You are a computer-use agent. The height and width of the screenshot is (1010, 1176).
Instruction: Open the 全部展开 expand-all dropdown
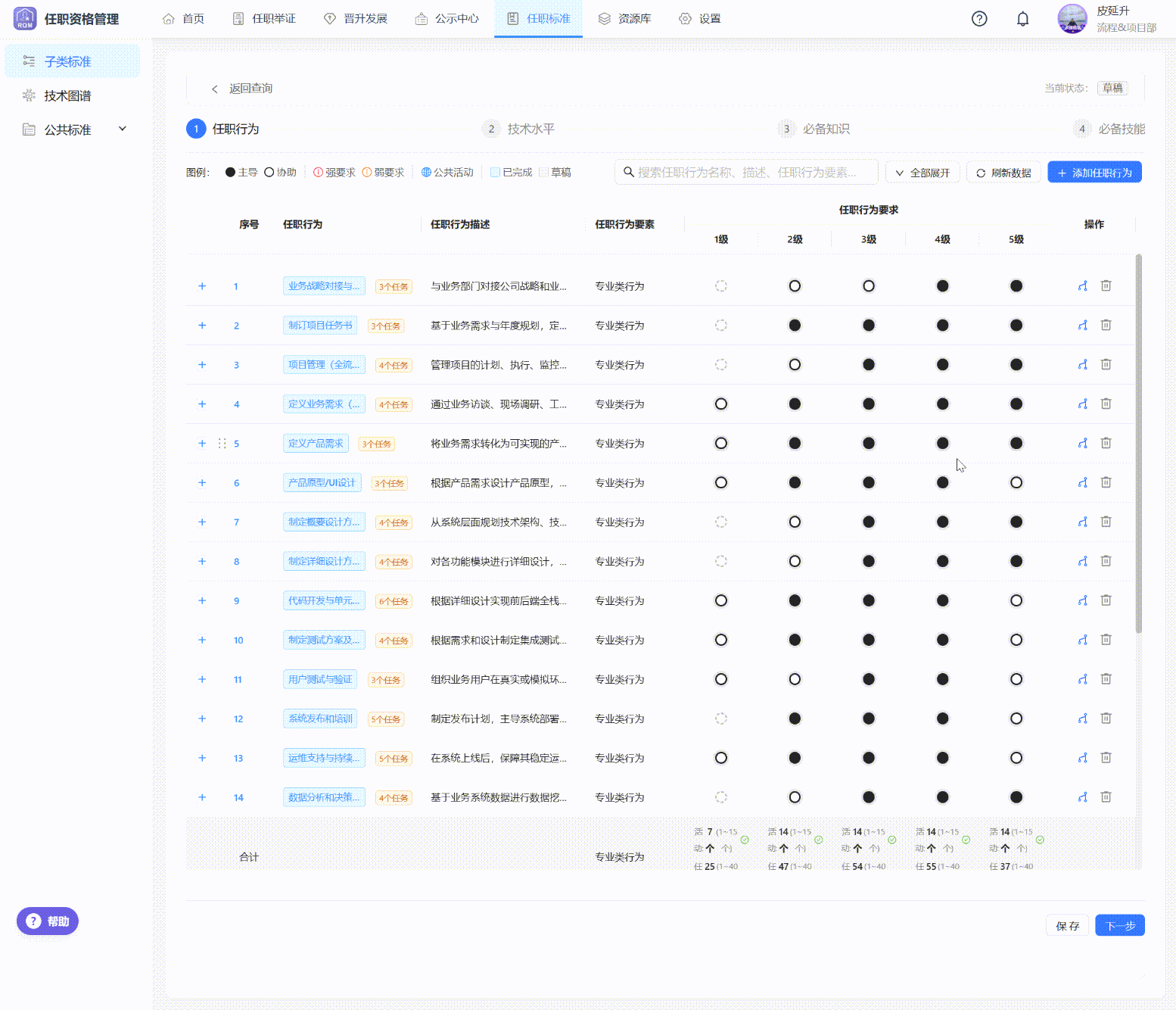coord(922,173)
